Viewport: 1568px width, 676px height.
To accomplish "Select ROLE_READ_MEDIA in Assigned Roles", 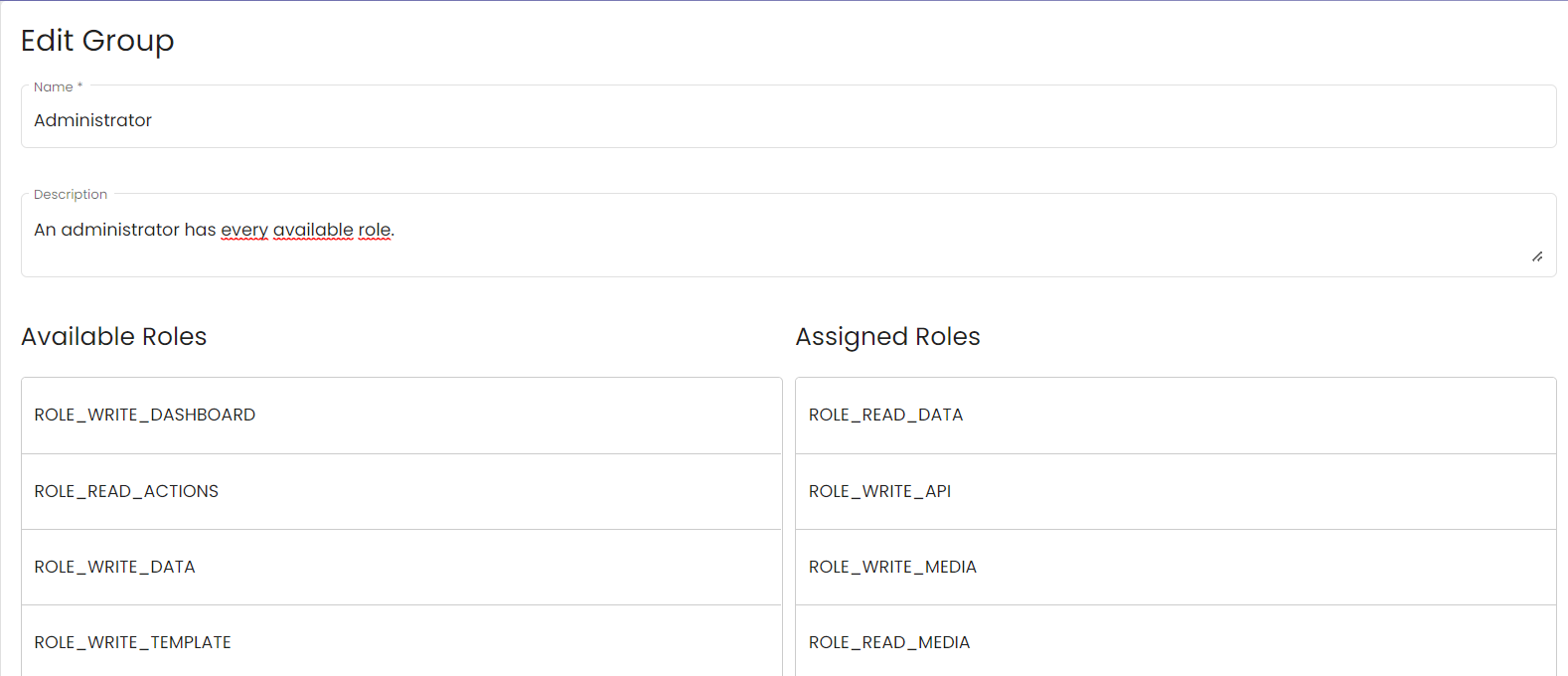I will point(1176,641).
